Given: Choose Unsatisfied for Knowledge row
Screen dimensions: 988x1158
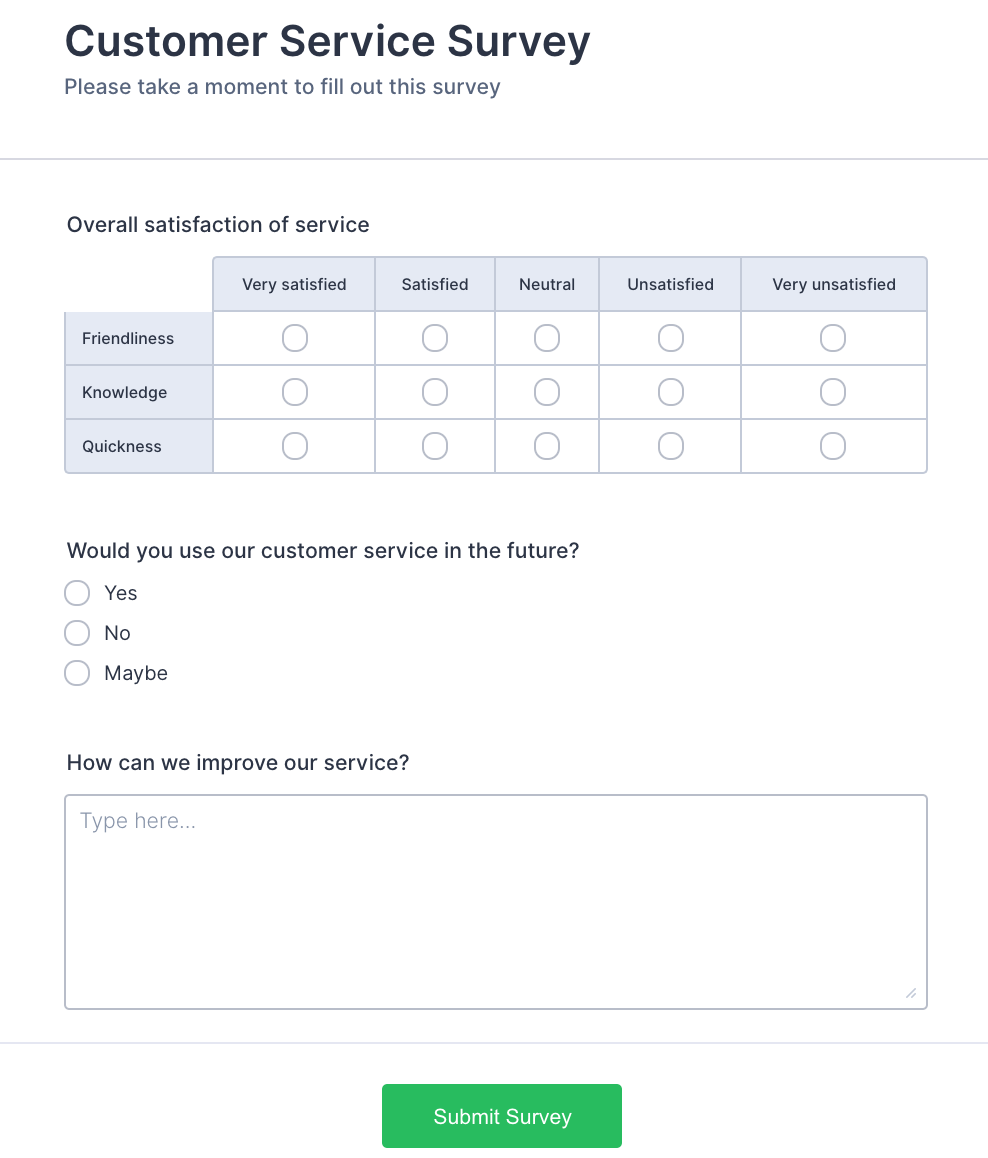Looking at the screenshot, I should [671, 392].
